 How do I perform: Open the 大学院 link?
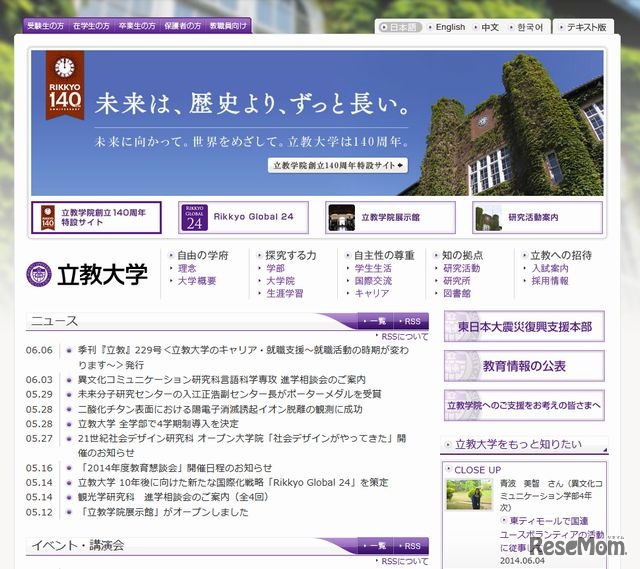(x=280, y=281)
